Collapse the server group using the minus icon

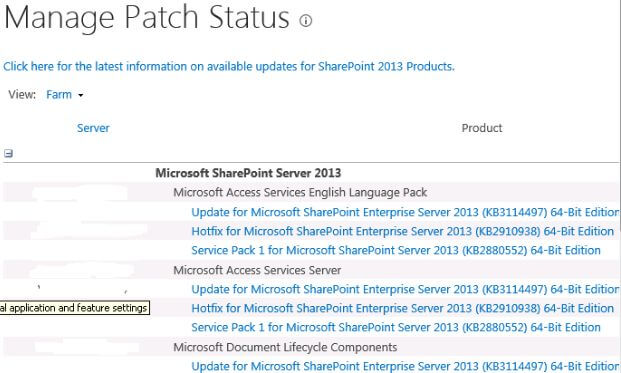(8, 153)
